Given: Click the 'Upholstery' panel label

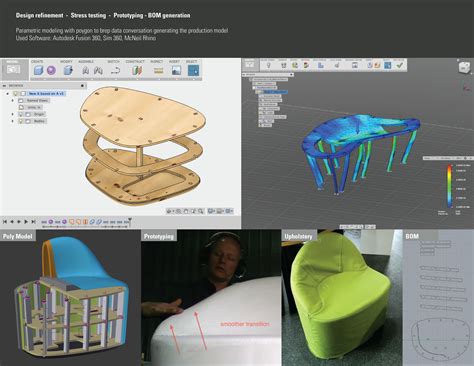Looking at the screenshot, I should pyautogui.click(x=298, y=236).
